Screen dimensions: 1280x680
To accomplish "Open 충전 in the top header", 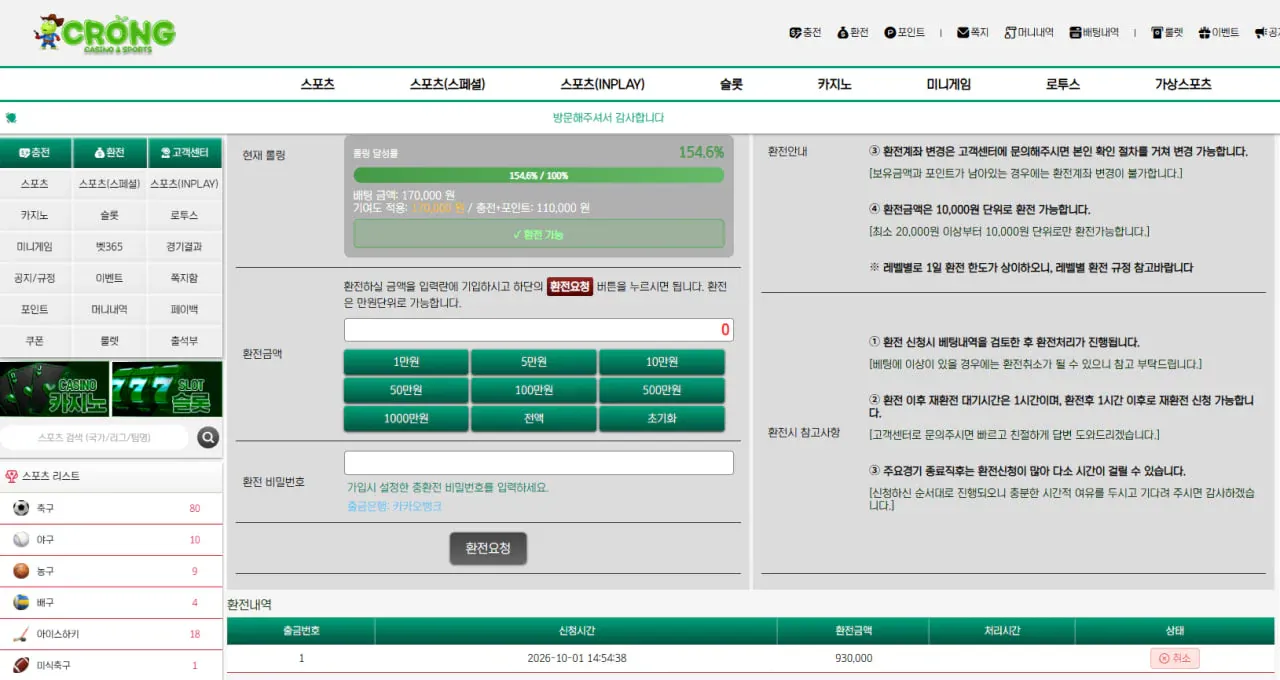I will coord(805,32).
